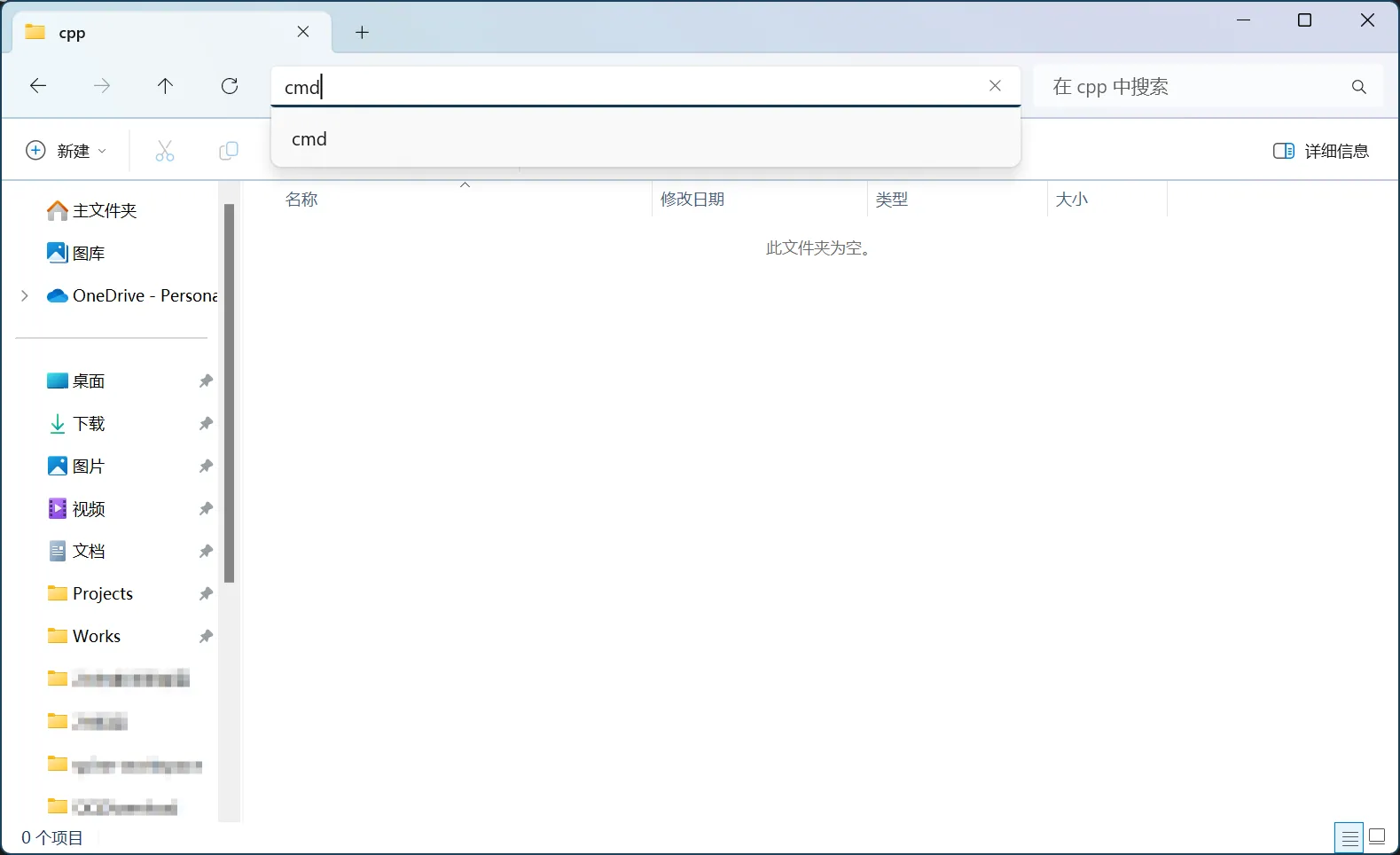Switch to details list view

coord(1349,836)
